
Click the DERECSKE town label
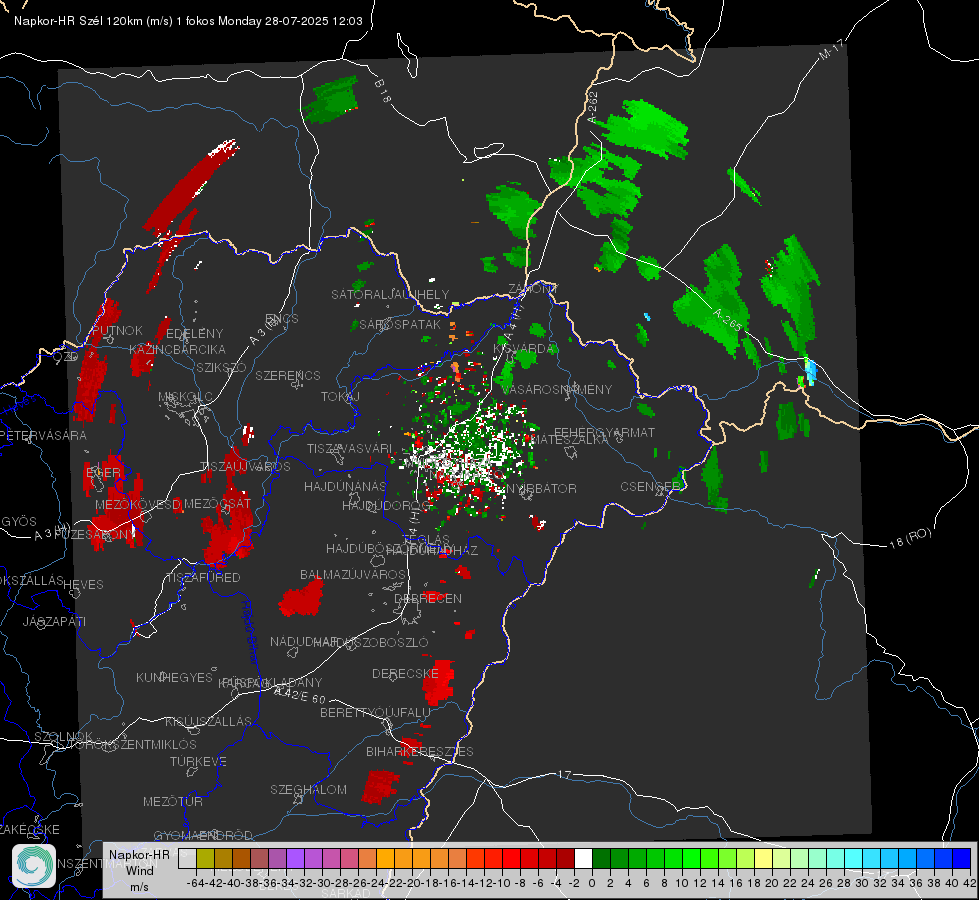click(x=405, y=673)
